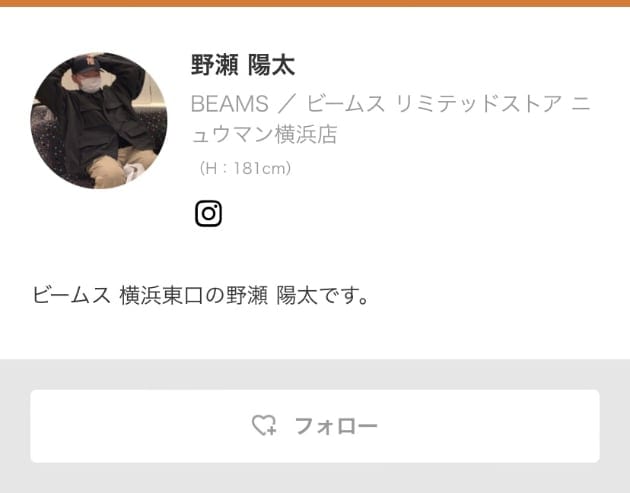The height and width of the screenshot is (493, 630).
Task: Click the slash separator after BEAMS
Action: click(x=286, y=104)
